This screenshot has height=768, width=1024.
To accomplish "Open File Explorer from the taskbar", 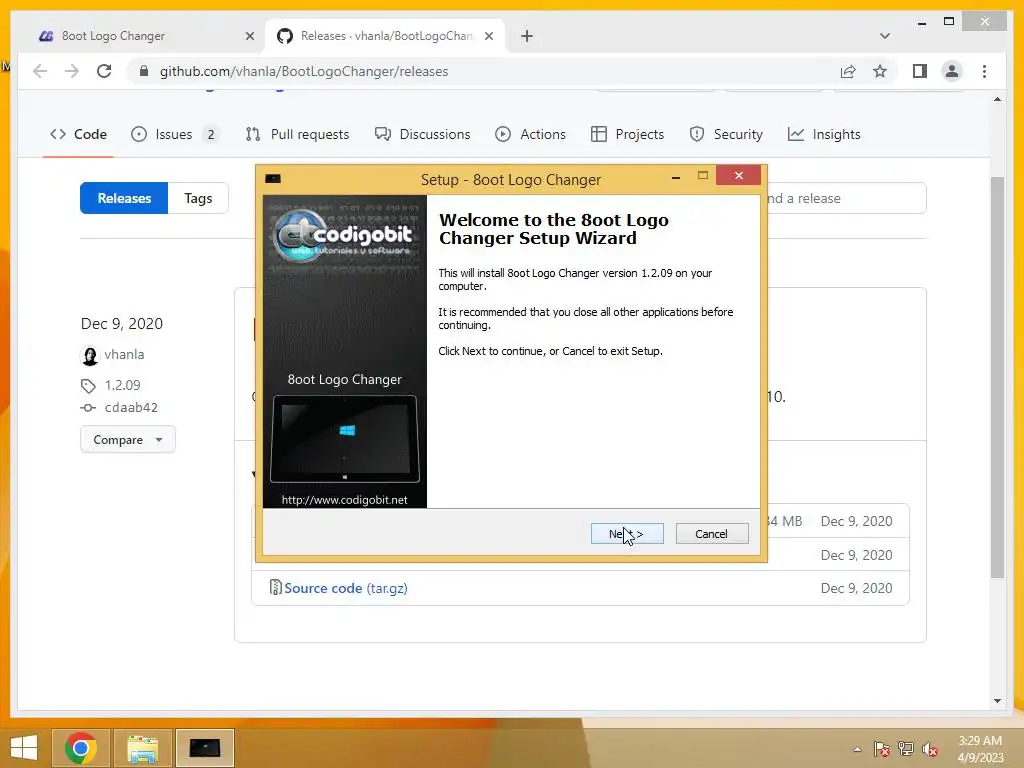I will tap(142, 748).
